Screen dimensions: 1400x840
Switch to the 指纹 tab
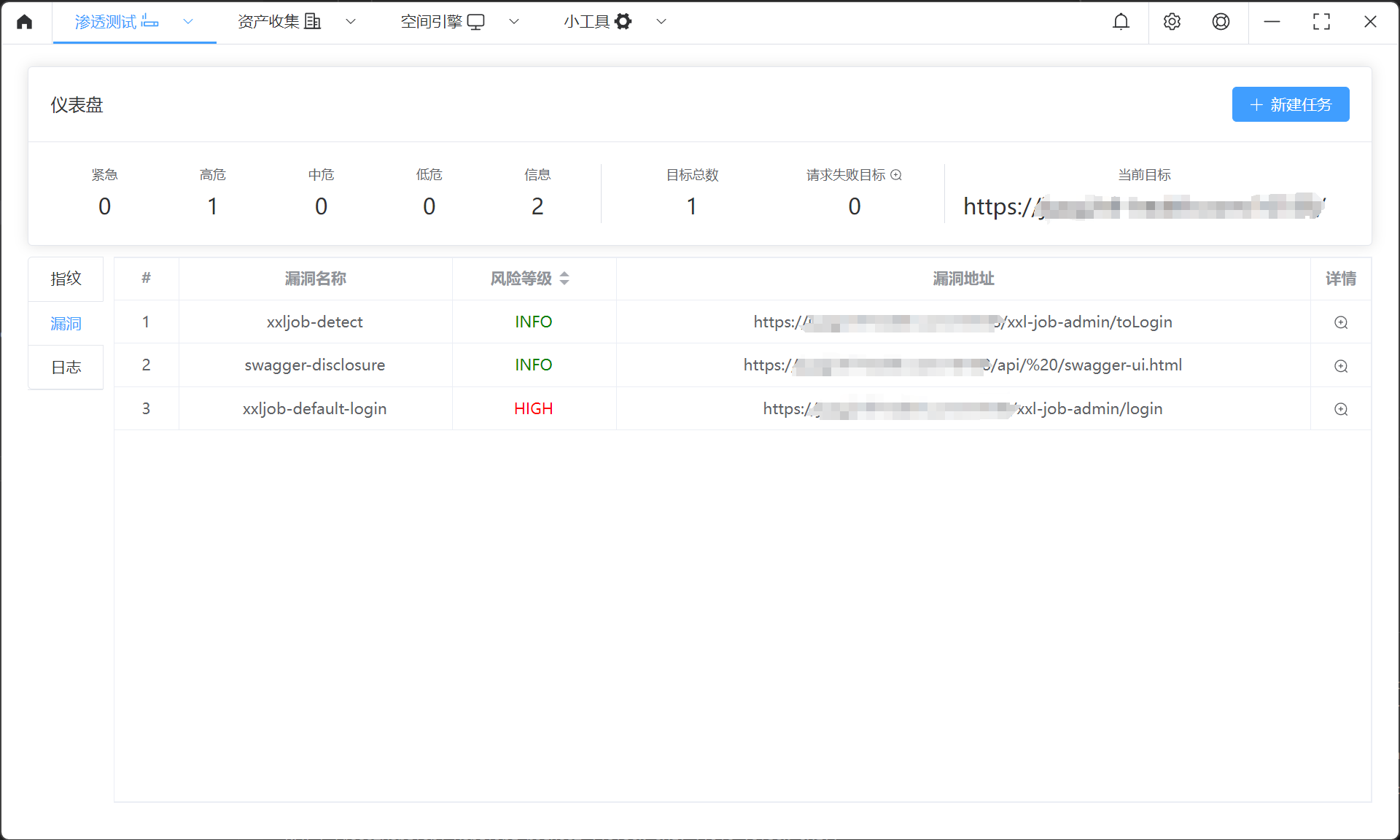(x=66, y=279)
